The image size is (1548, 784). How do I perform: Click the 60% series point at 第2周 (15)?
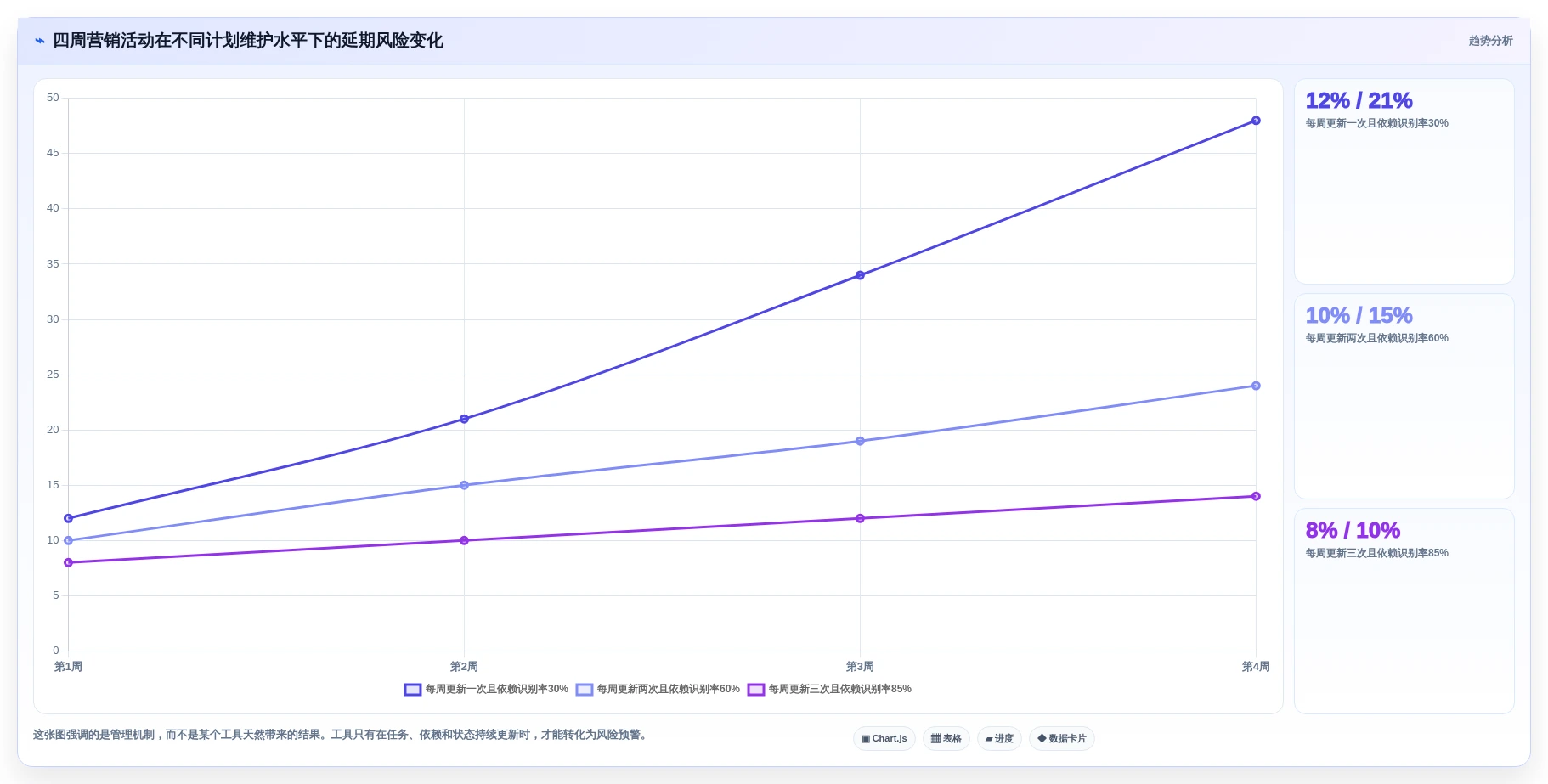click(x=464, y=485)
